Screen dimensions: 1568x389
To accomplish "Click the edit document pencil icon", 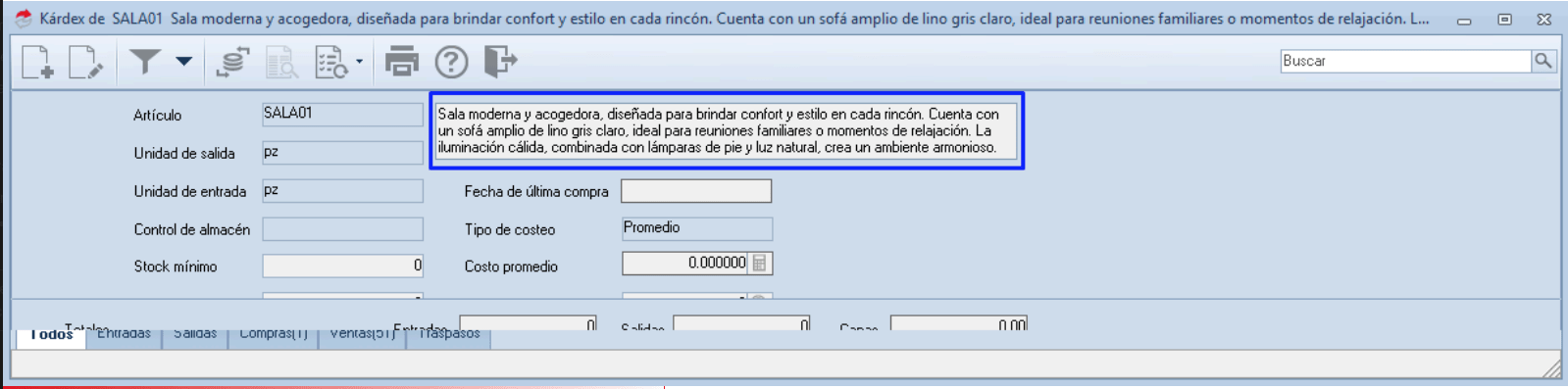I will pos(85,62).
